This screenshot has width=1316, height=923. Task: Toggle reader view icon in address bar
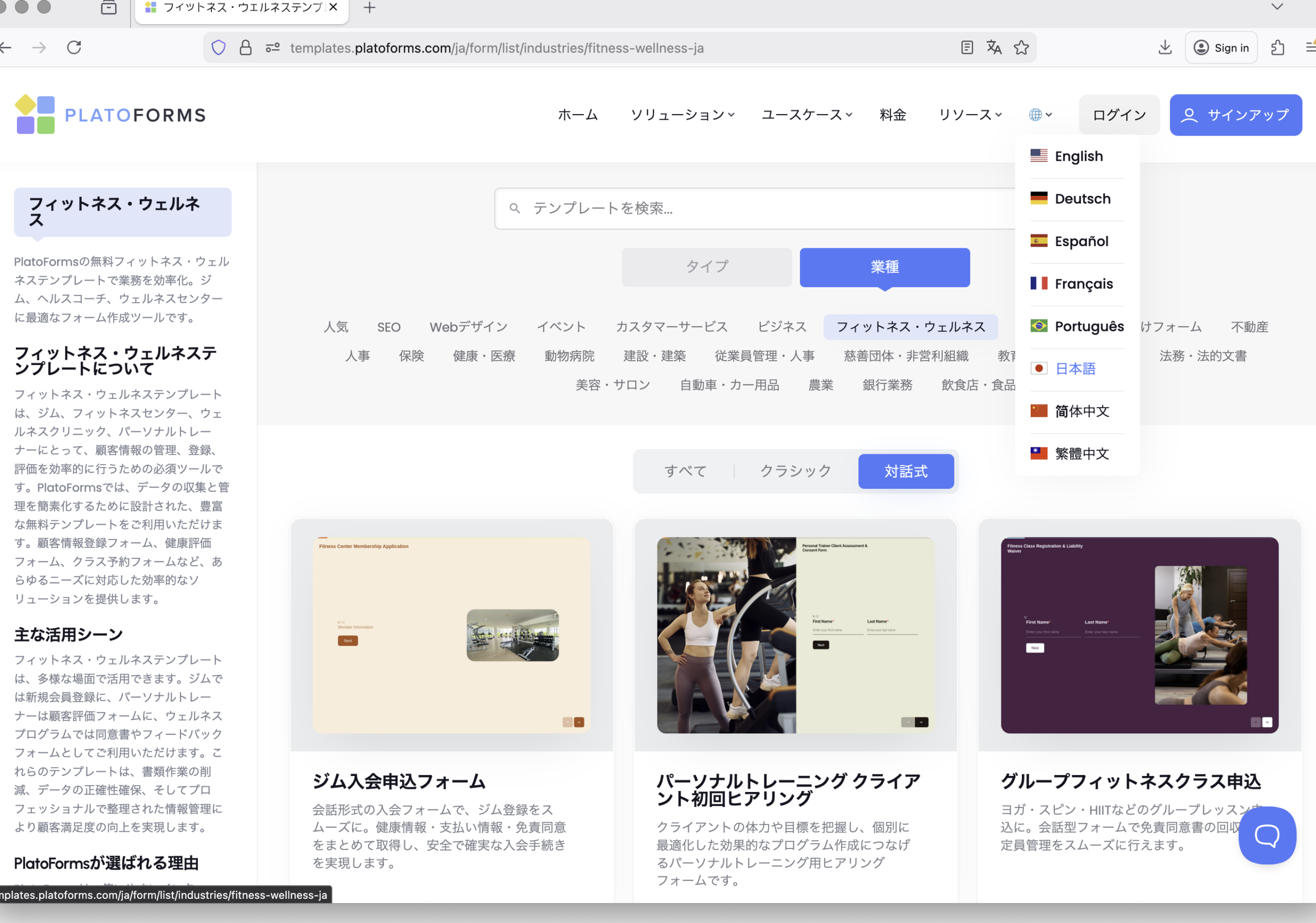click(x=966, y=48)
